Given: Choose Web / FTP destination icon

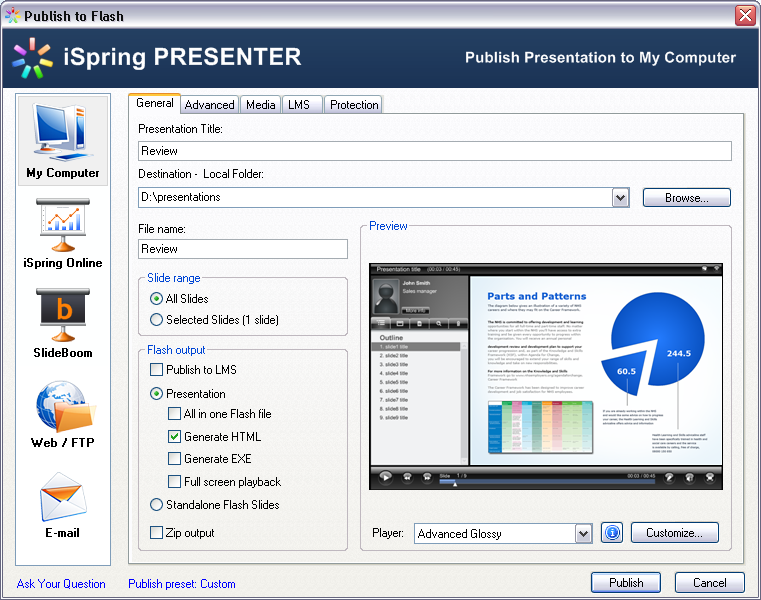Looking at the screenshot, I should 63,414.
